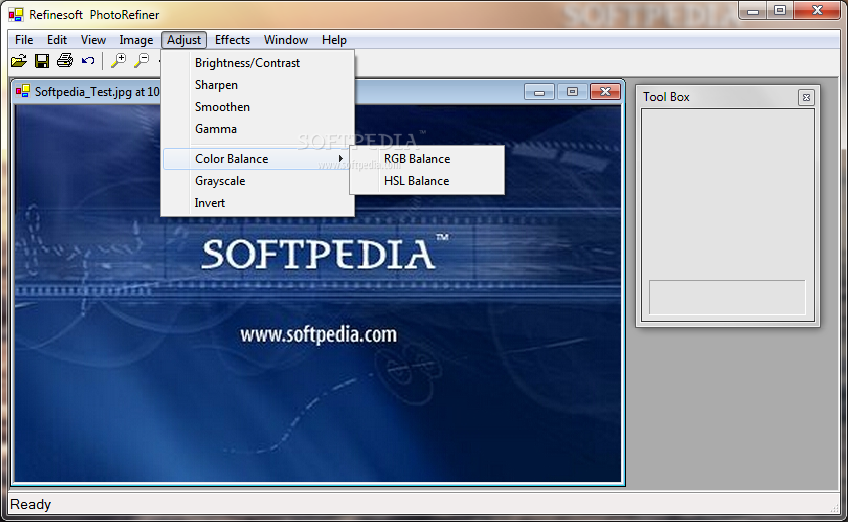Open the View menu
Screen dimensions: 848x522
pos(93,40)
